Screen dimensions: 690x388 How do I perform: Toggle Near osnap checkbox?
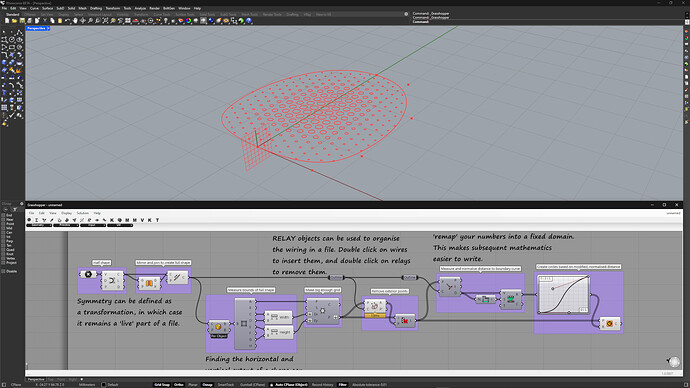pyautogui.click(x=3, y=220)
